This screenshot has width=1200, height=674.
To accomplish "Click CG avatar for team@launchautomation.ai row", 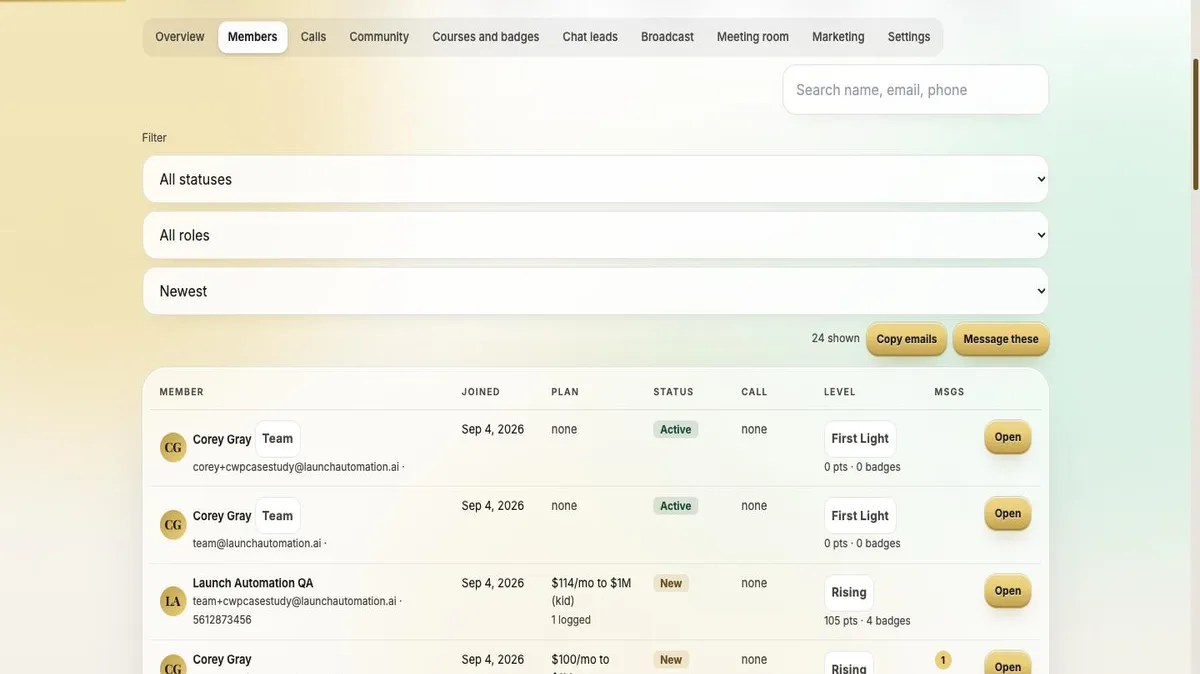I will (x=173, y=524).
